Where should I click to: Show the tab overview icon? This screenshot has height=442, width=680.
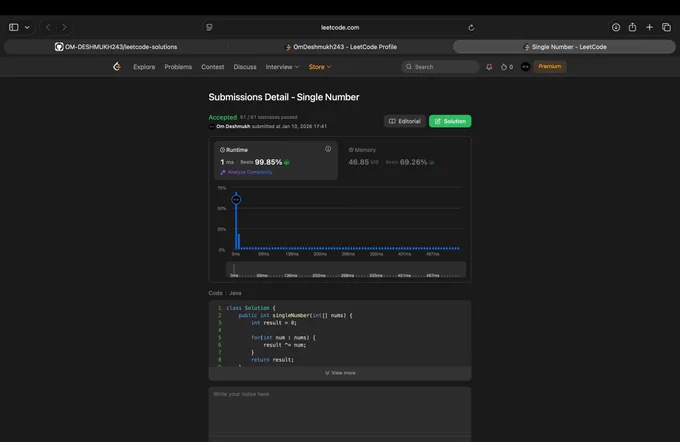pyautogui.click(x=667, y=27)
